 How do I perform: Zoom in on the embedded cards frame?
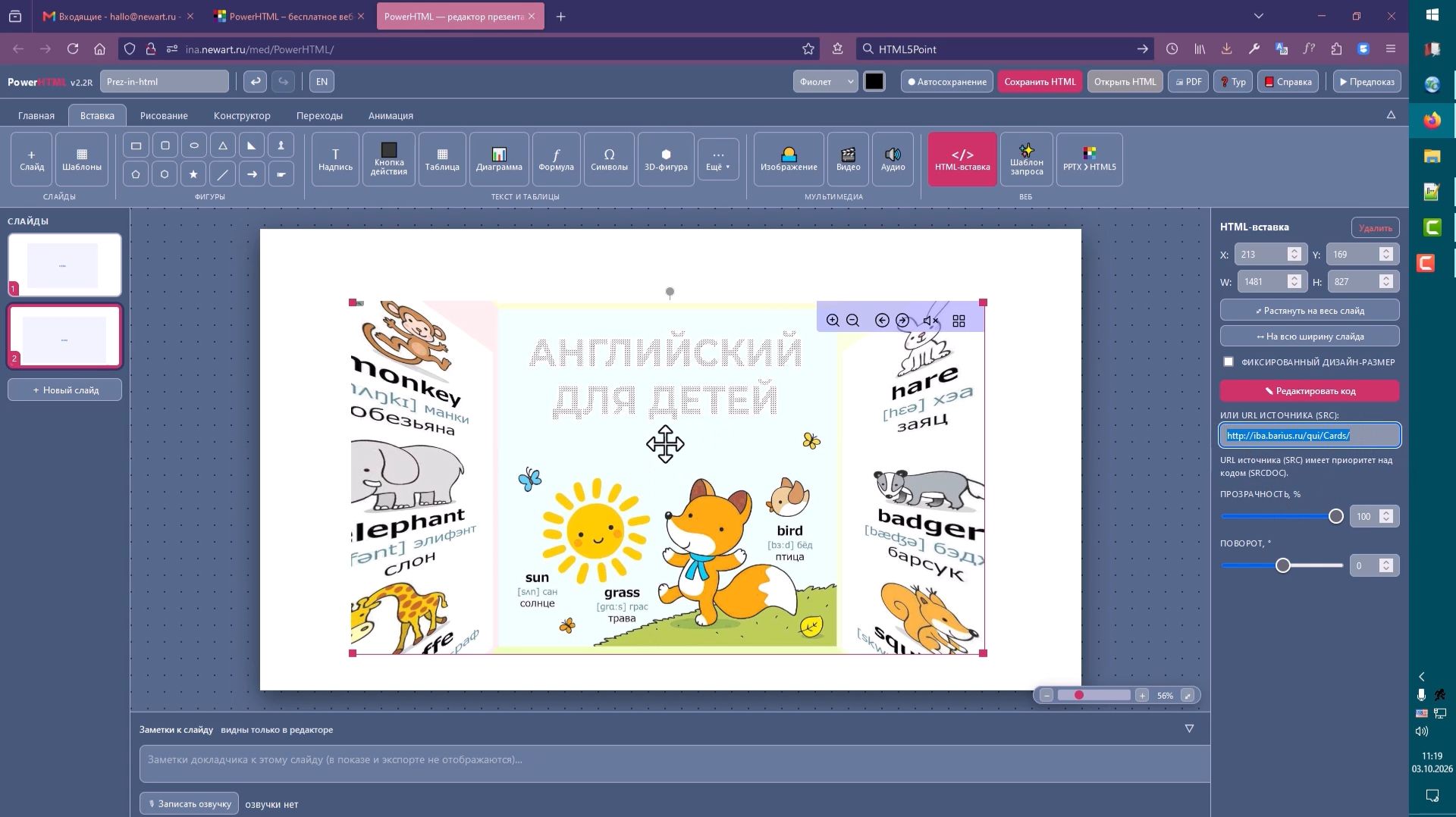coord(833,321)
